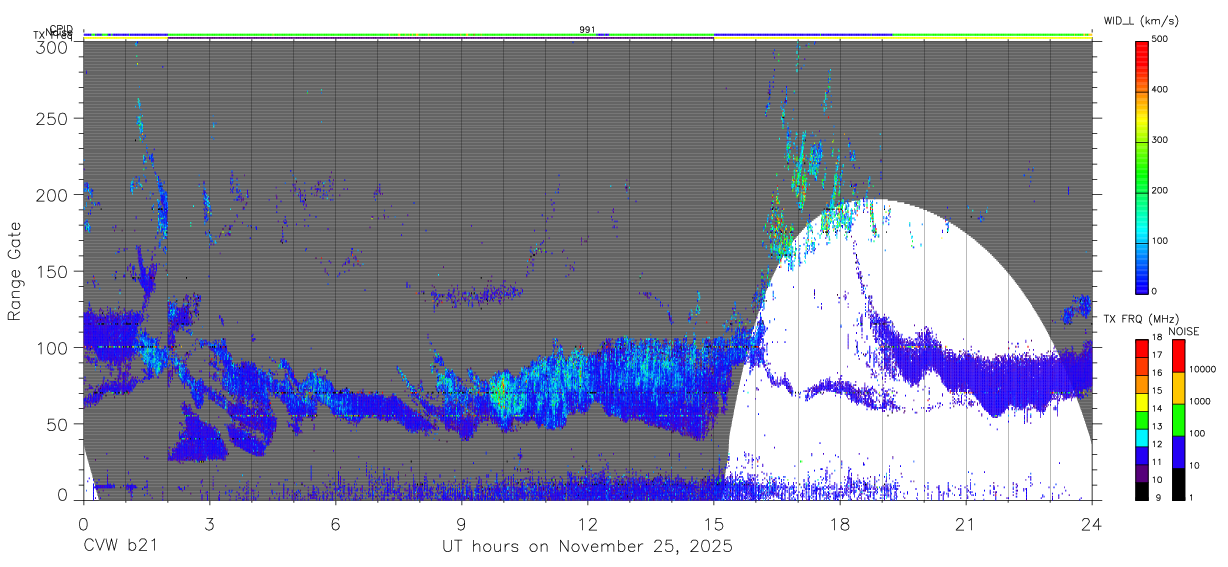1228x567 pixels.
Task: Click the '400' label on the WID color bar
Action: click(x=1161, y=89)
